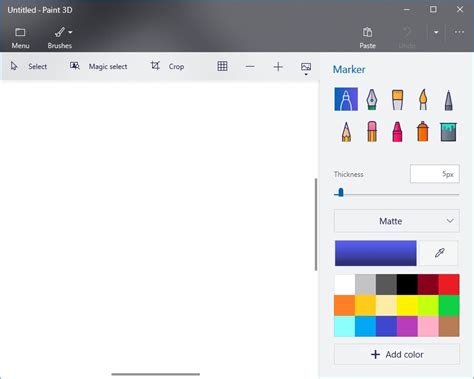Choose the Pencil brush
Screen dimensions: 474x379
pos(346,132)
